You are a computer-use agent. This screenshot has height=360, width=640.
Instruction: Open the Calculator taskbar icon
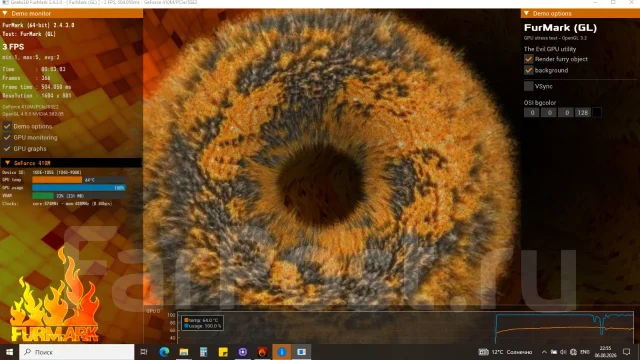203,352
